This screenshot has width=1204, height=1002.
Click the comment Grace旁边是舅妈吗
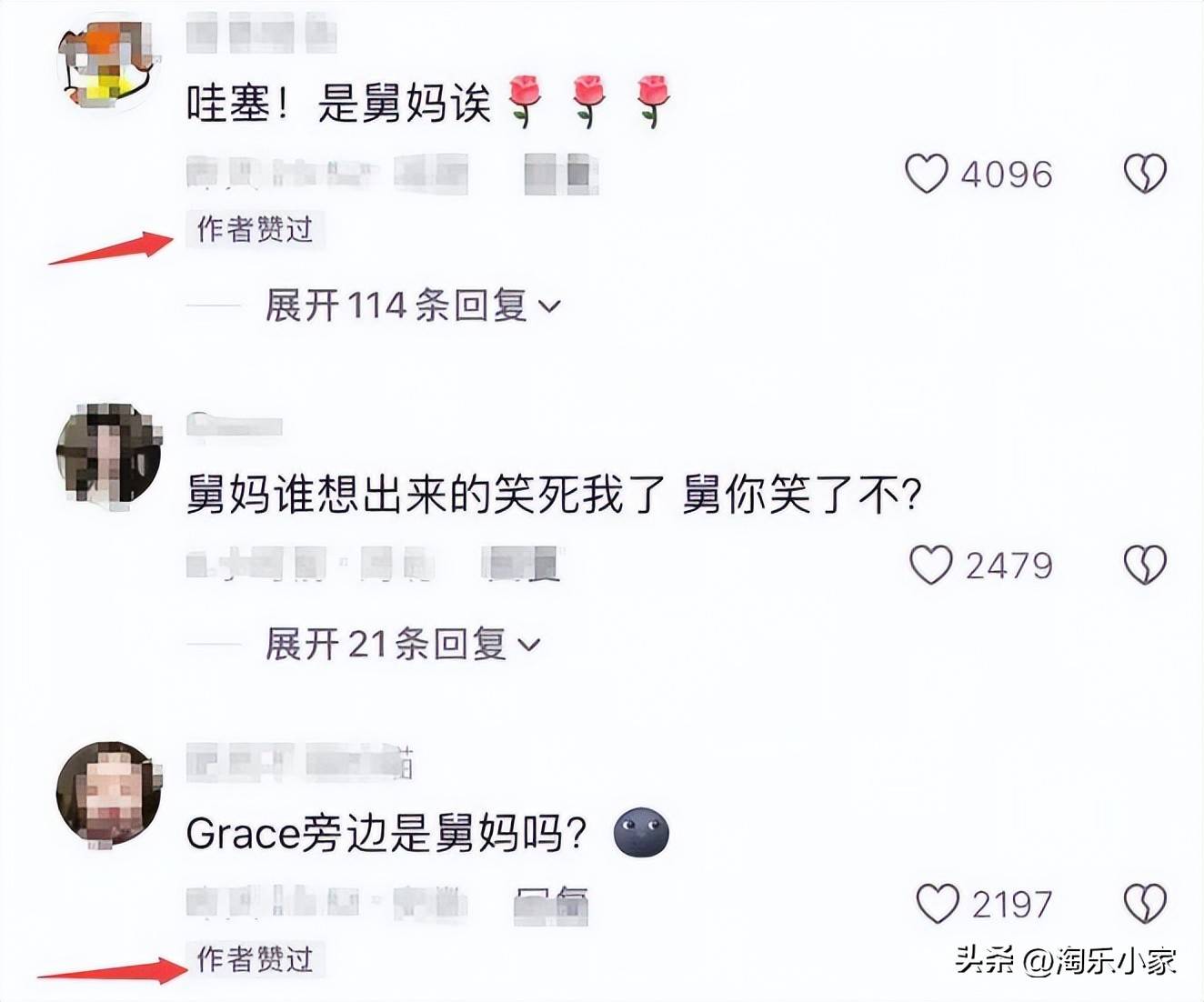point(386,833)
